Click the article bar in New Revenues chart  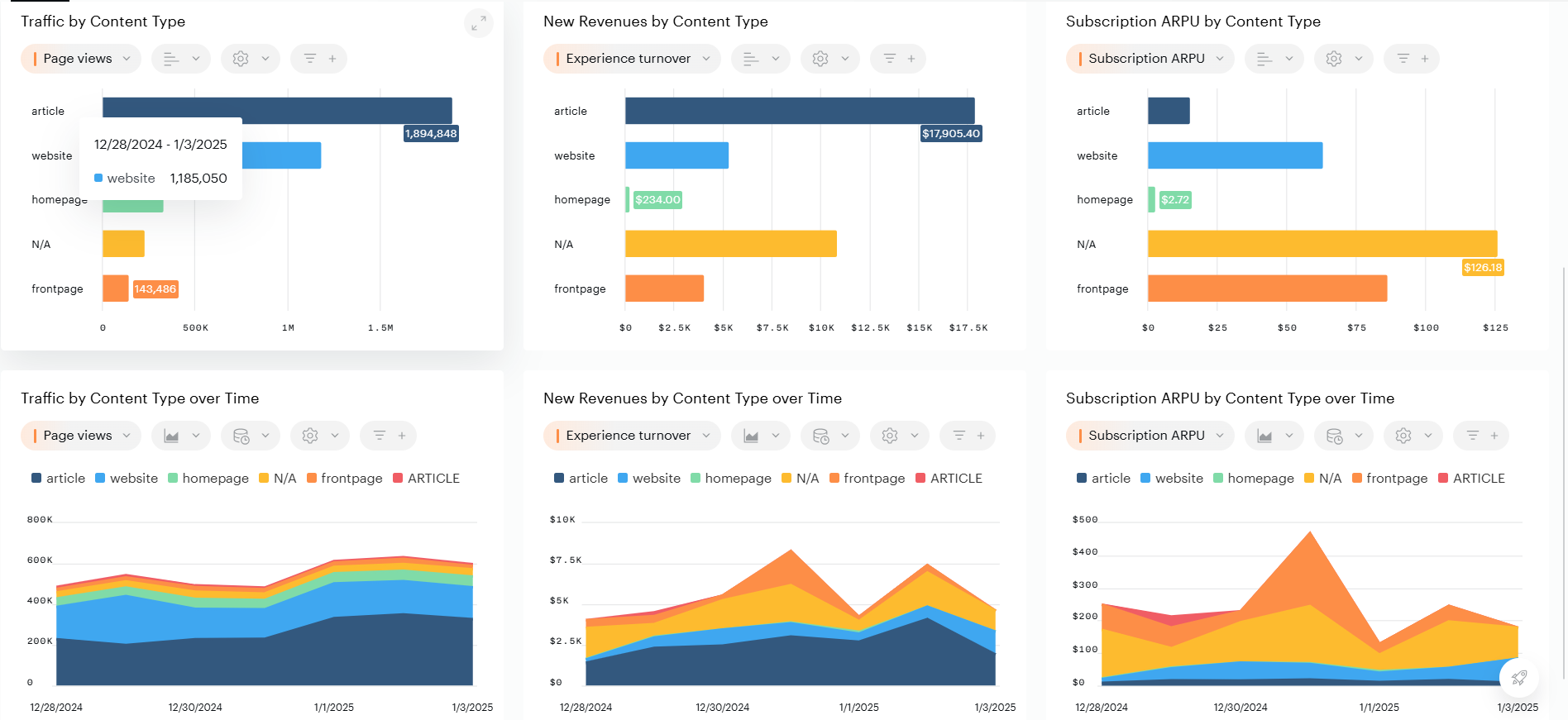[799, 111]
